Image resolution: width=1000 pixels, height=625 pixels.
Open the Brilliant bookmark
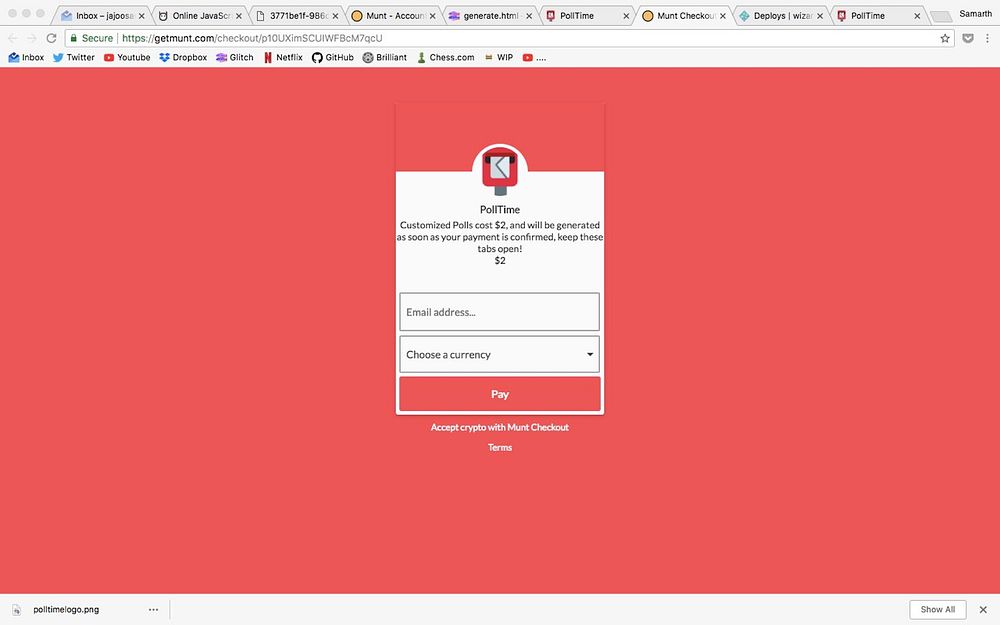pyautogui.click(x=385, y=57)
